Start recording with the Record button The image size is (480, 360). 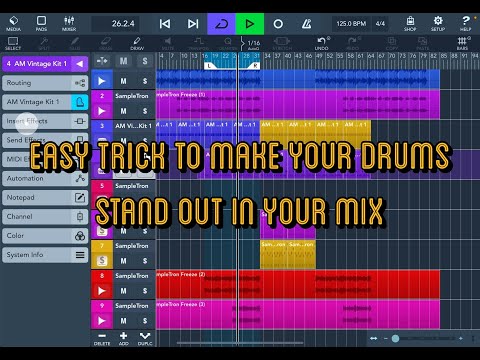pyautogui.click(x=278, y=24)
